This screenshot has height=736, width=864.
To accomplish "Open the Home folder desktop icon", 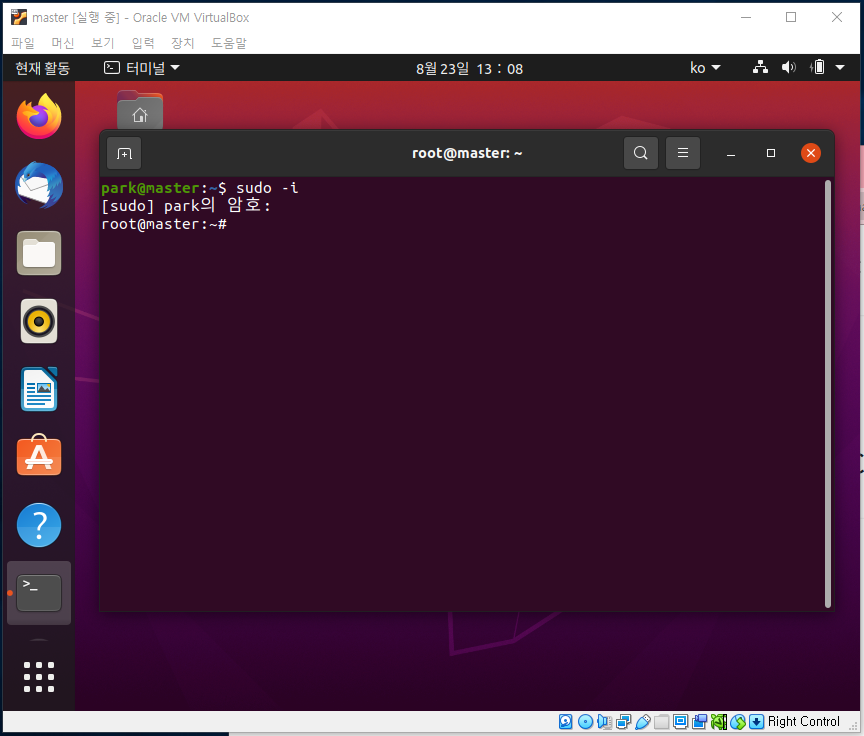I will tap(140, 110).
